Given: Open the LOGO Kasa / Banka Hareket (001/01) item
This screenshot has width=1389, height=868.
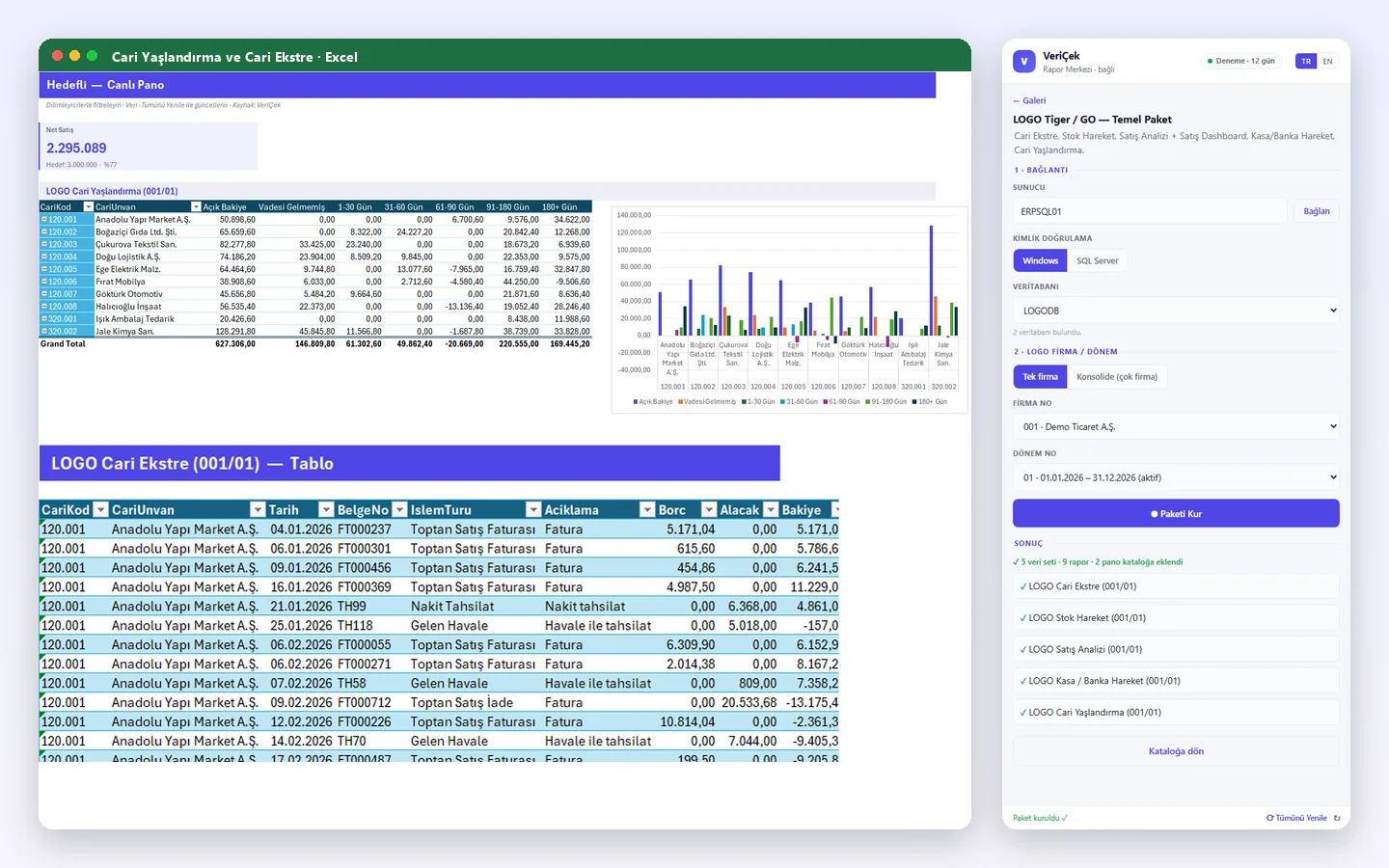Looking at the screenshot, I should tap(1176, 681).
